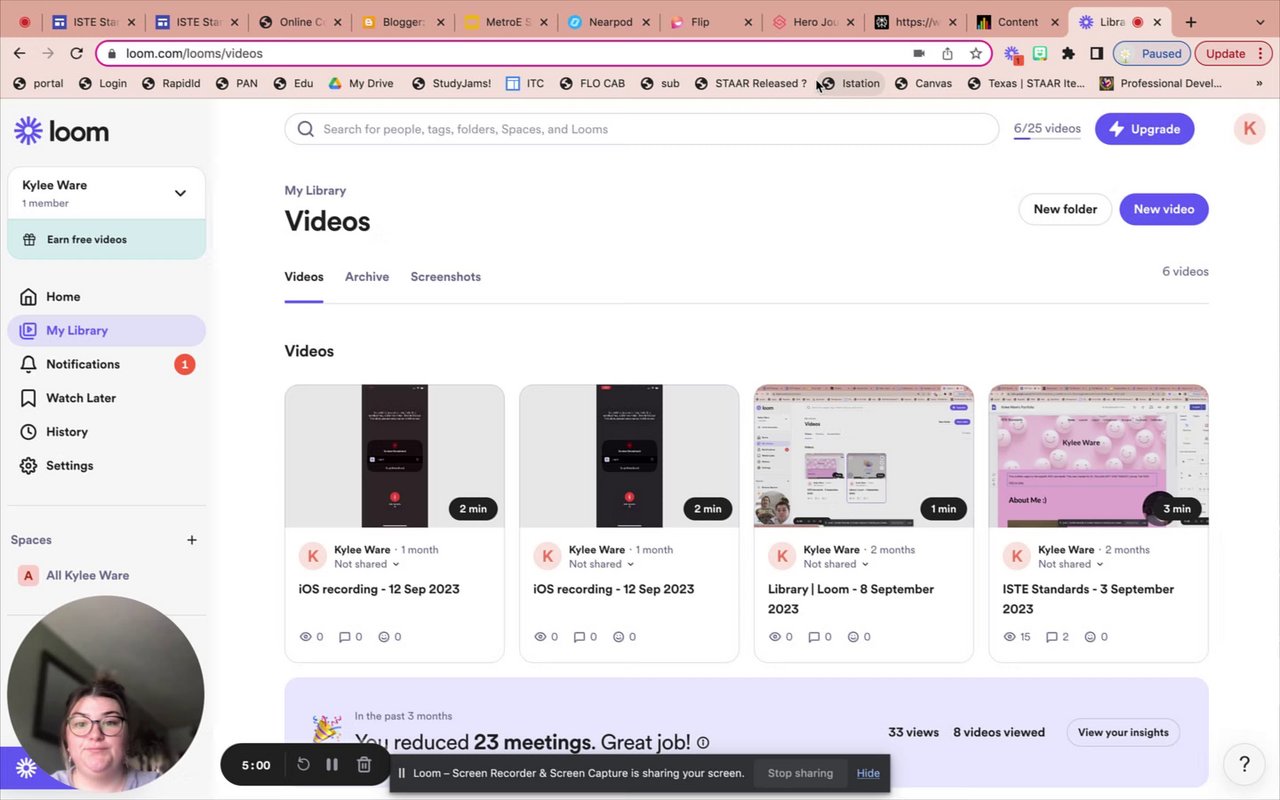This screenshot has width=1280, height=800.
Task: Open a new browser tab
Action: point(1190,22)
